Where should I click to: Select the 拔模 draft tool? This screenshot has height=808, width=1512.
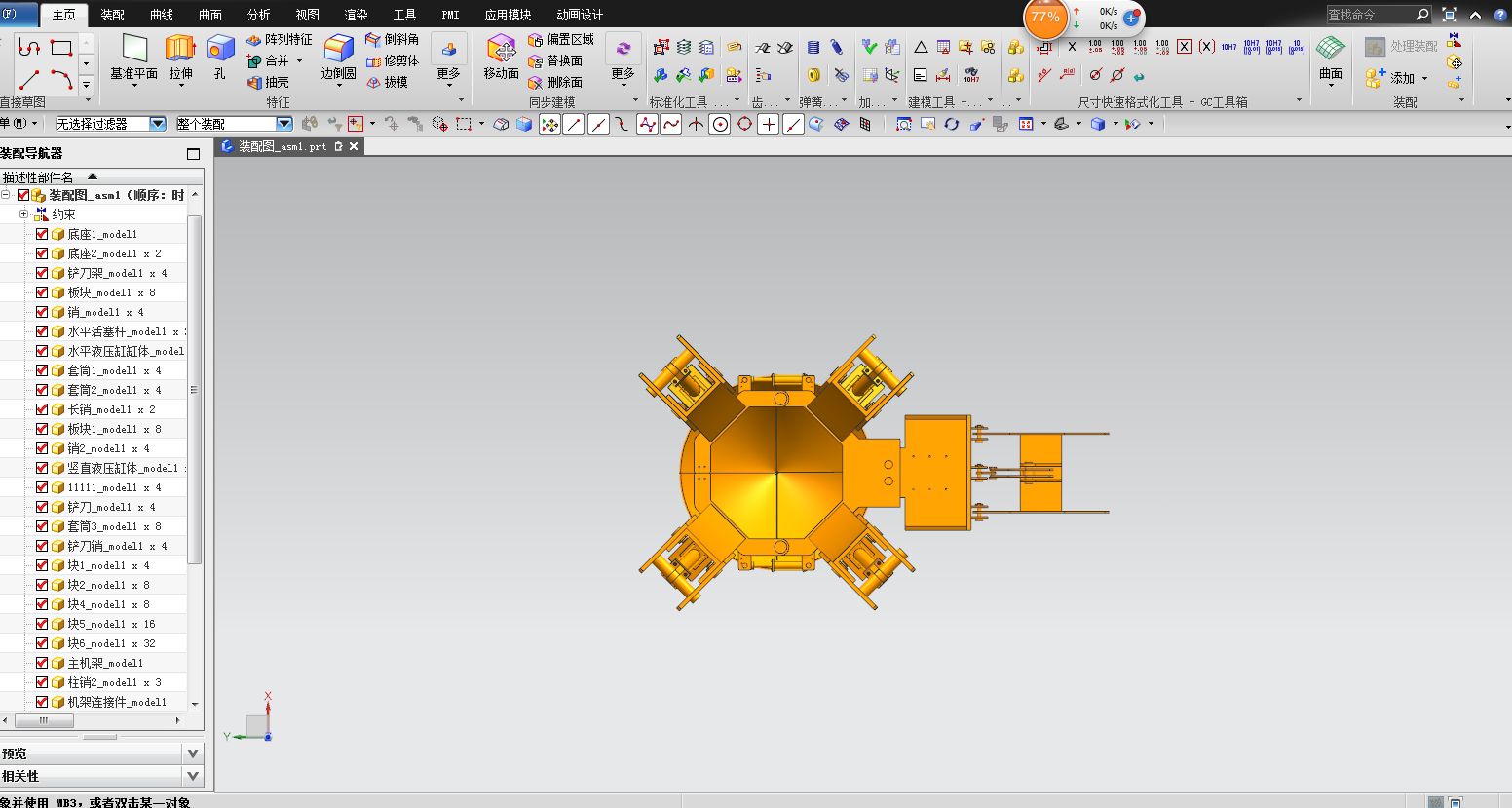387,83
